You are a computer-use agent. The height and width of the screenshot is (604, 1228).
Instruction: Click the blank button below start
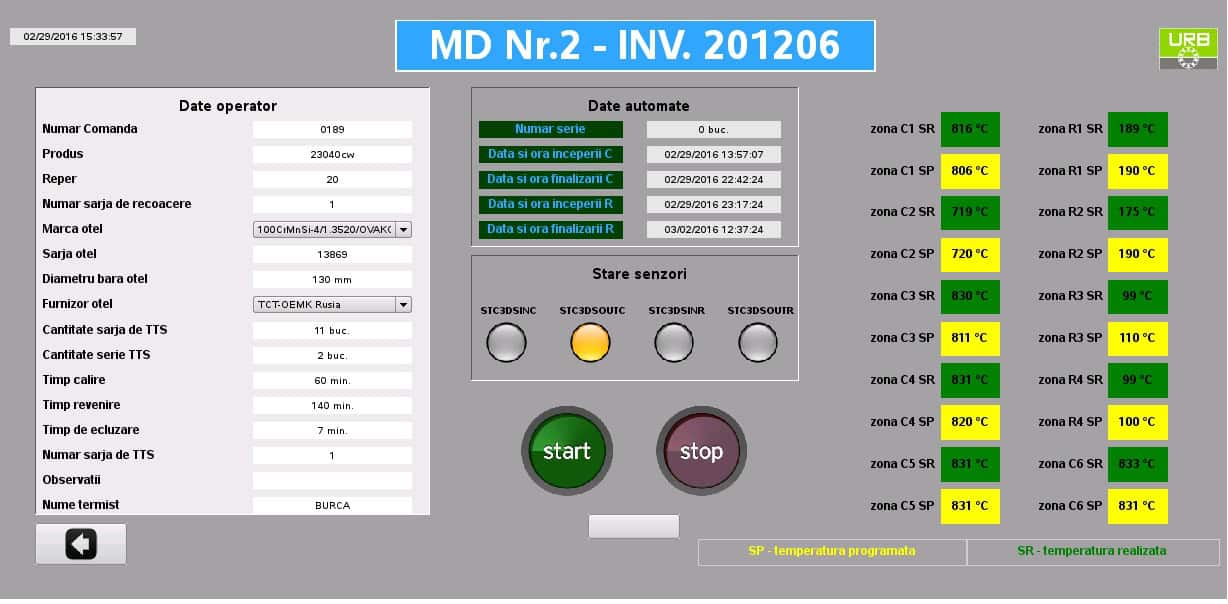(633, 526)
